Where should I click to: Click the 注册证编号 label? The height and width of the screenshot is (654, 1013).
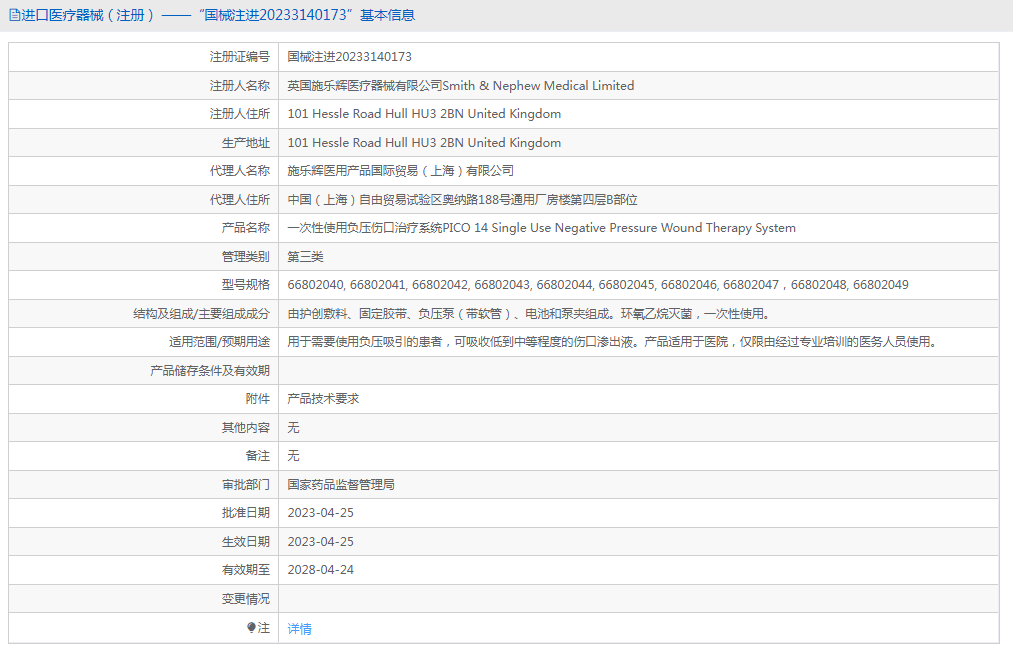[x=240, y=57]
